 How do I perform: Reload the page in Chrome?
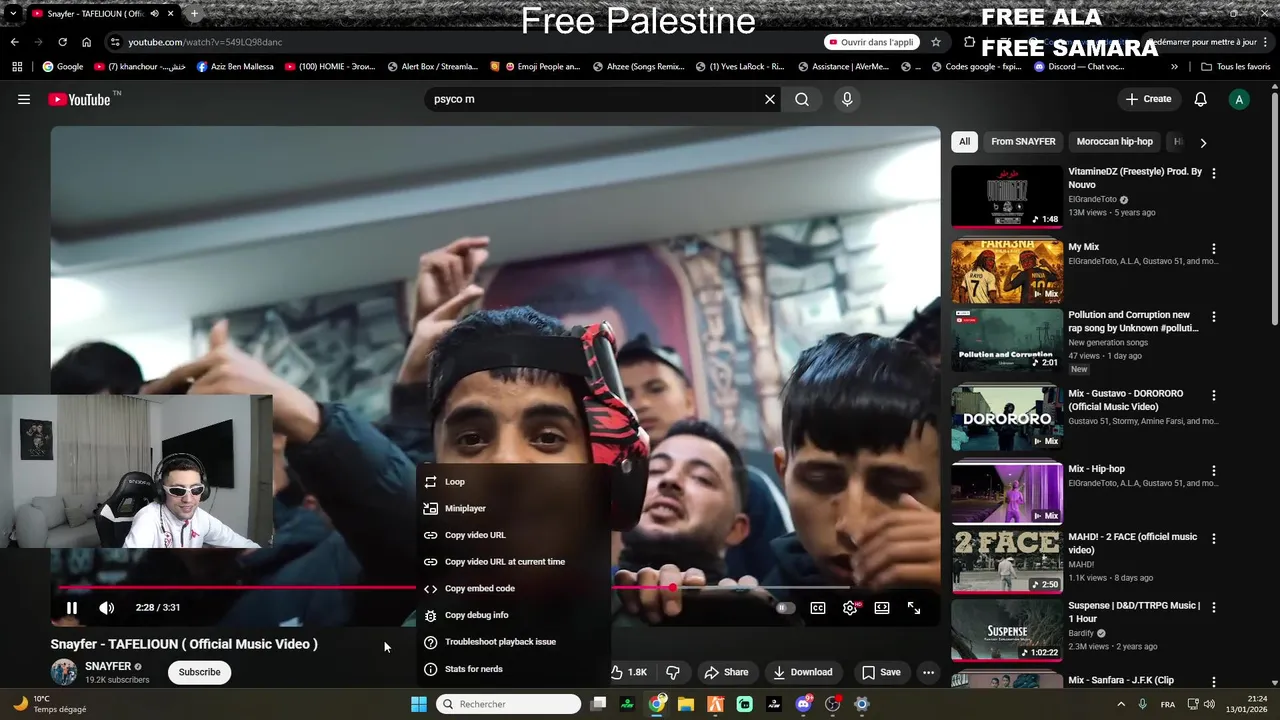[x=62, y=42]
